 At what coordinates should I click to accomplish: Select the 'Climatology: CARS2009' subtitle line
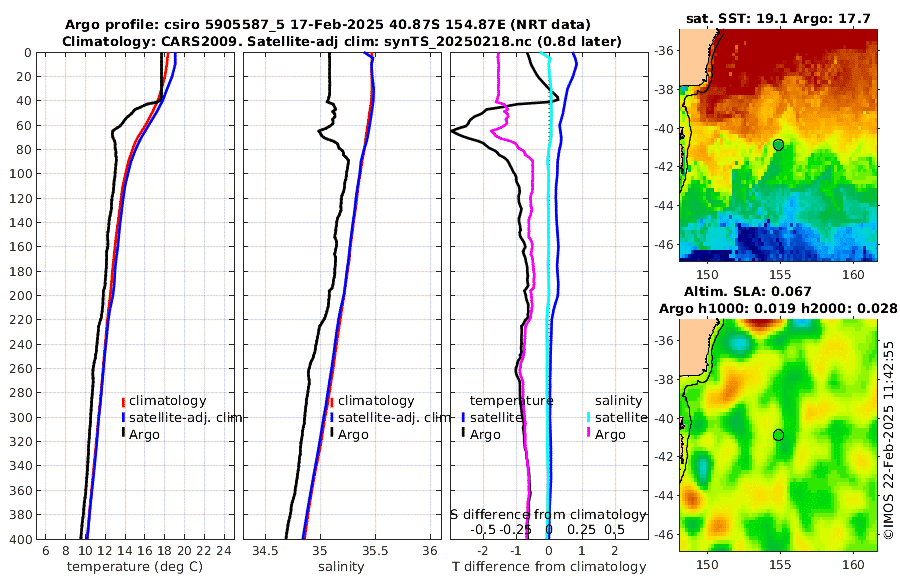coord(342,41)
